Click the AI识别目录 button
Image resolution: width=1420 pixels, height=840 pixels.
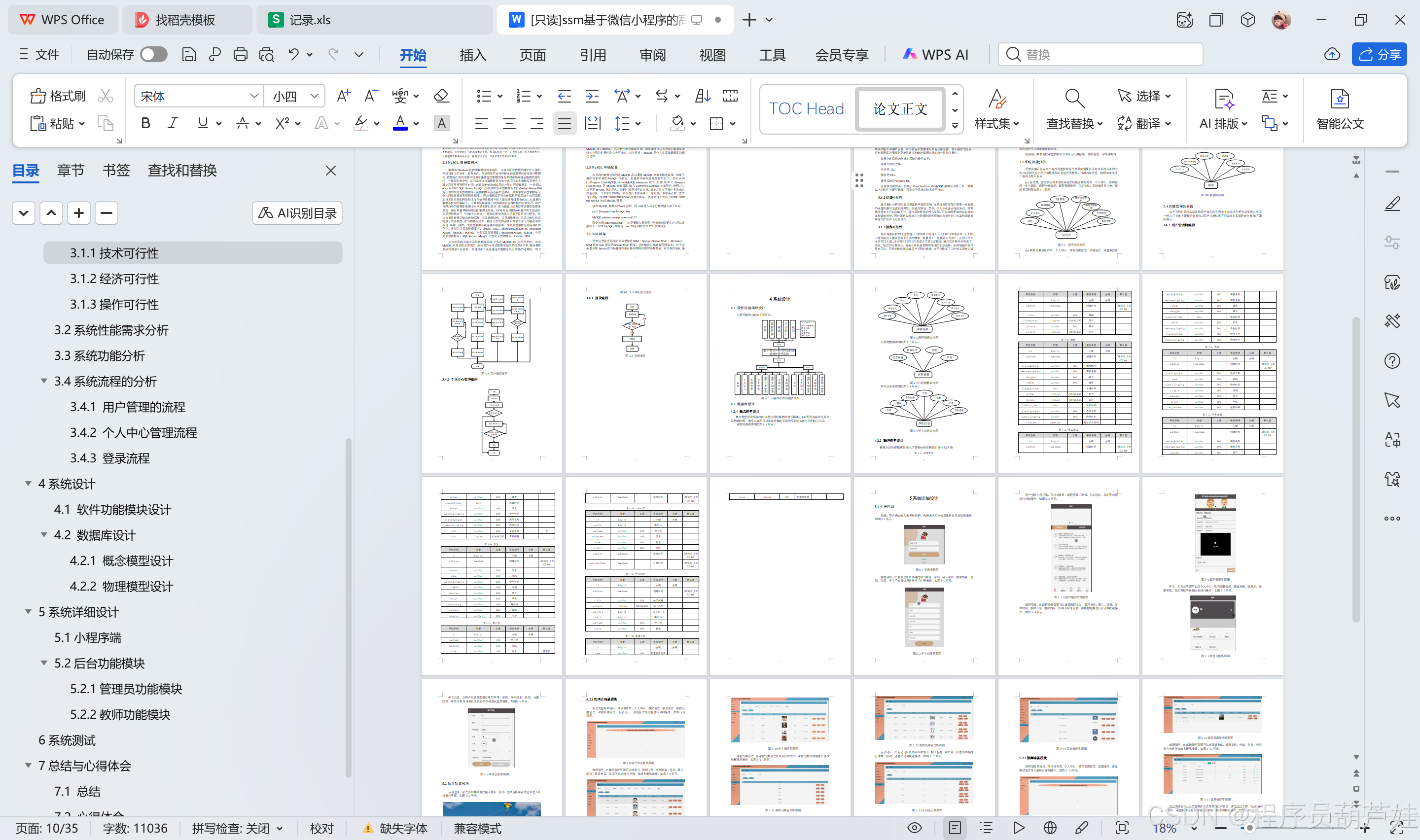click(297, 213)
